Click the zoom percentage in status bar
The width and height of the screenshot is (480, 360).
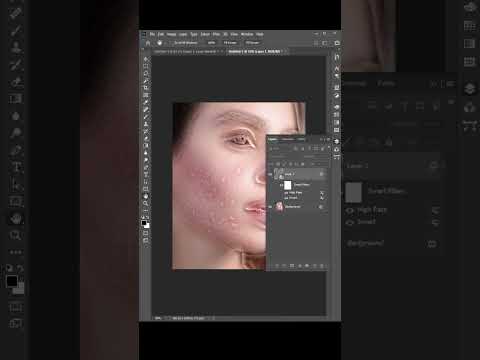pyautogui.click(x=158, y=318)
